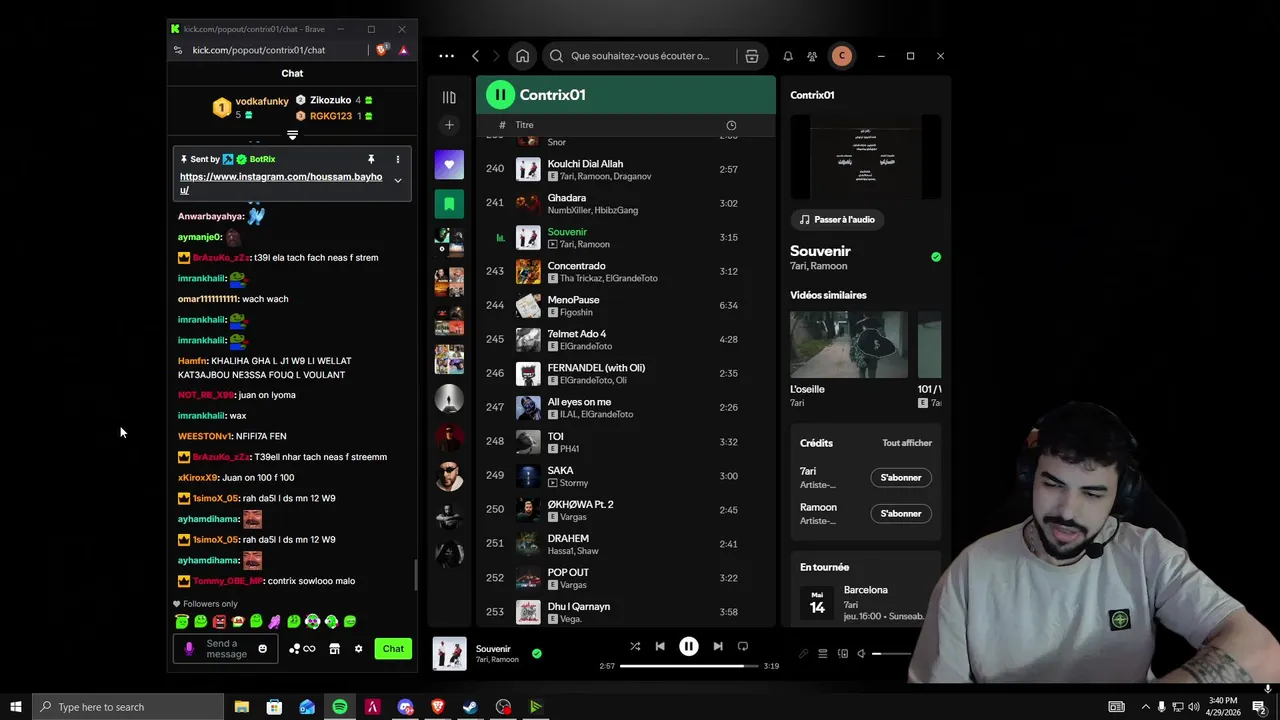Adjust the Spotify volume slider
Screen dimensions: 1280x720
tap(891, 654)
